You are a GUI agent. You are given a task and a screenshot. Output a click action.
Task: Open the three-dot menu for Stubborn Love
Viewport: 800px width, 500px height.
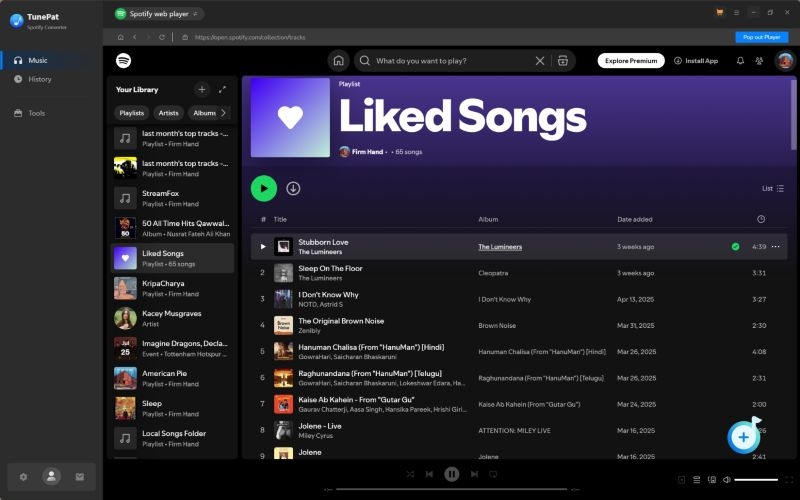[x=775, y=246]
